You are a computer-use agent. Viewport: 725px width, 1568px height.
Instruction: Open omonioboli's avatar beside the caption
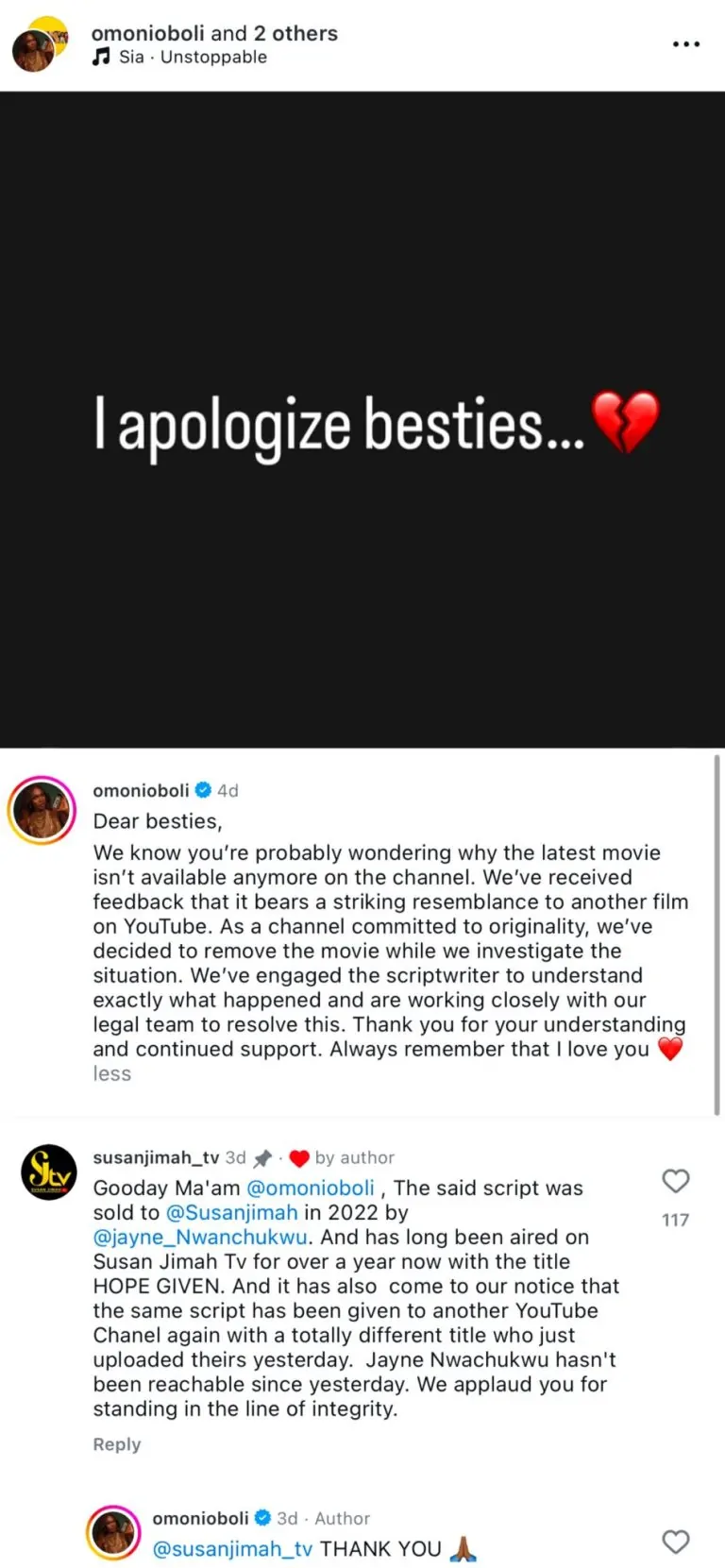42,810
